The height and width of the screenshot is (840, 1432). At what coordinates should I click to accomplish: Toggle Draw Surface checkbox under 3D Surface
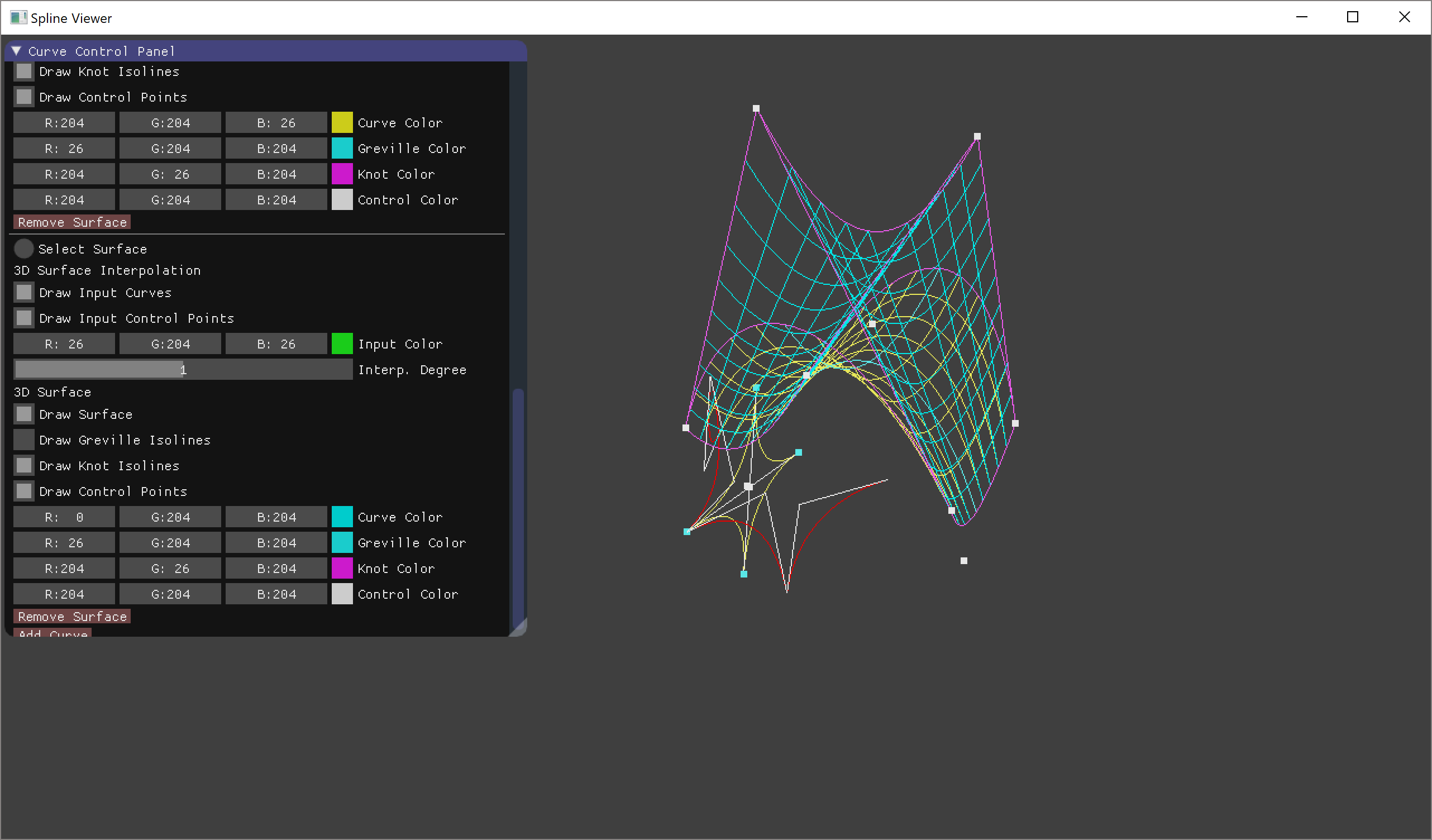24,414
